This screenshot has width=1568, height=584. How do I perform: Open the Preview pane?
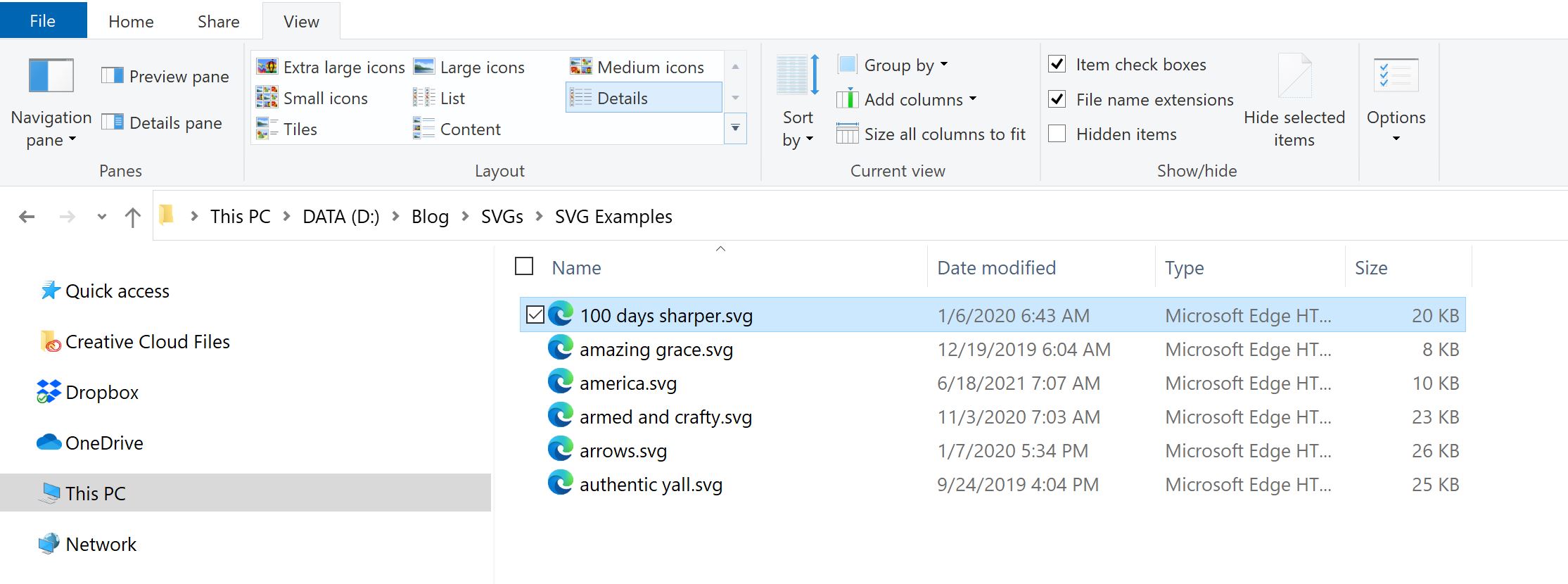pyautogui.click(x=165, y=76)
